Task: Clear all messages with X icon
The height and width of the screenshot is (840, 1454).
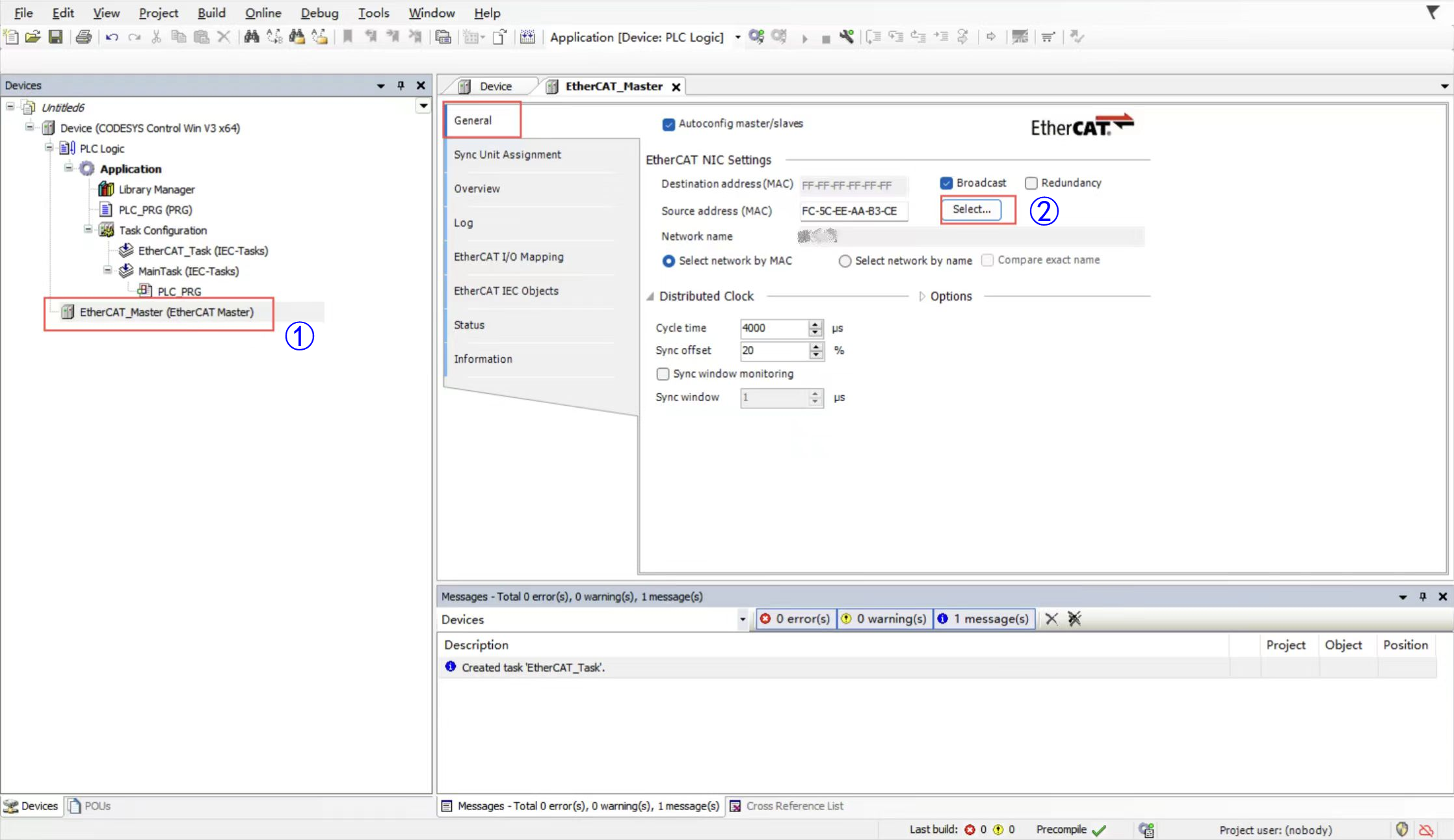Action: coord(1051,619)
